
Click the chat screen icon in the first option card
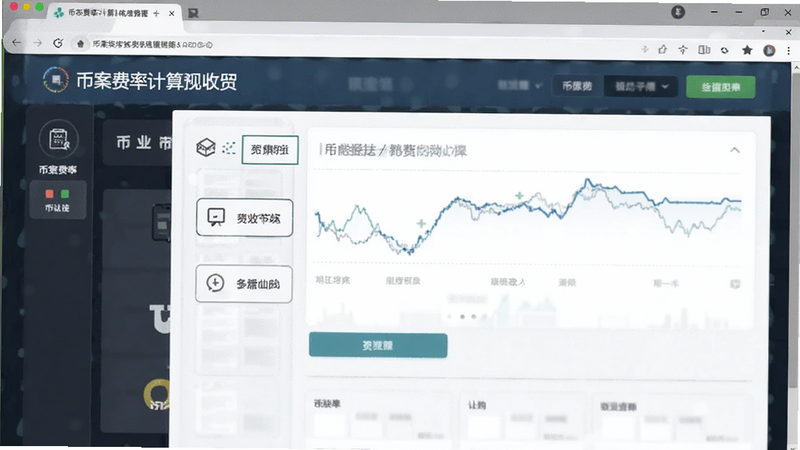tap(216, 217)
